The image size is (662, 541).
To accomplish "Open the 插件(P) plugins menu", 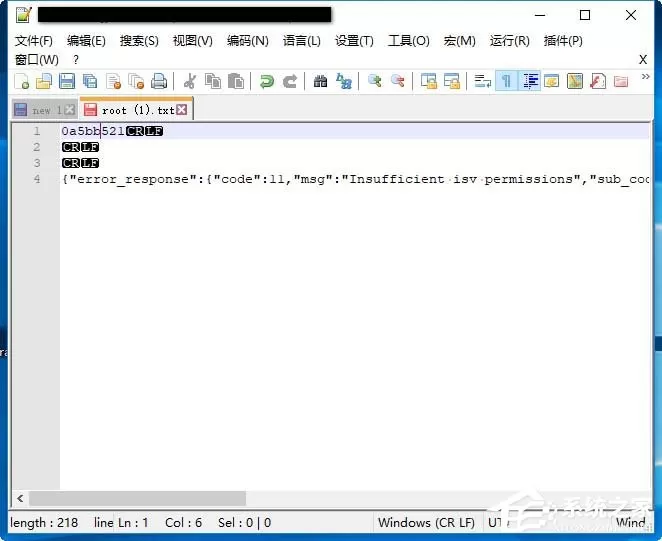I will pos(563,41).
